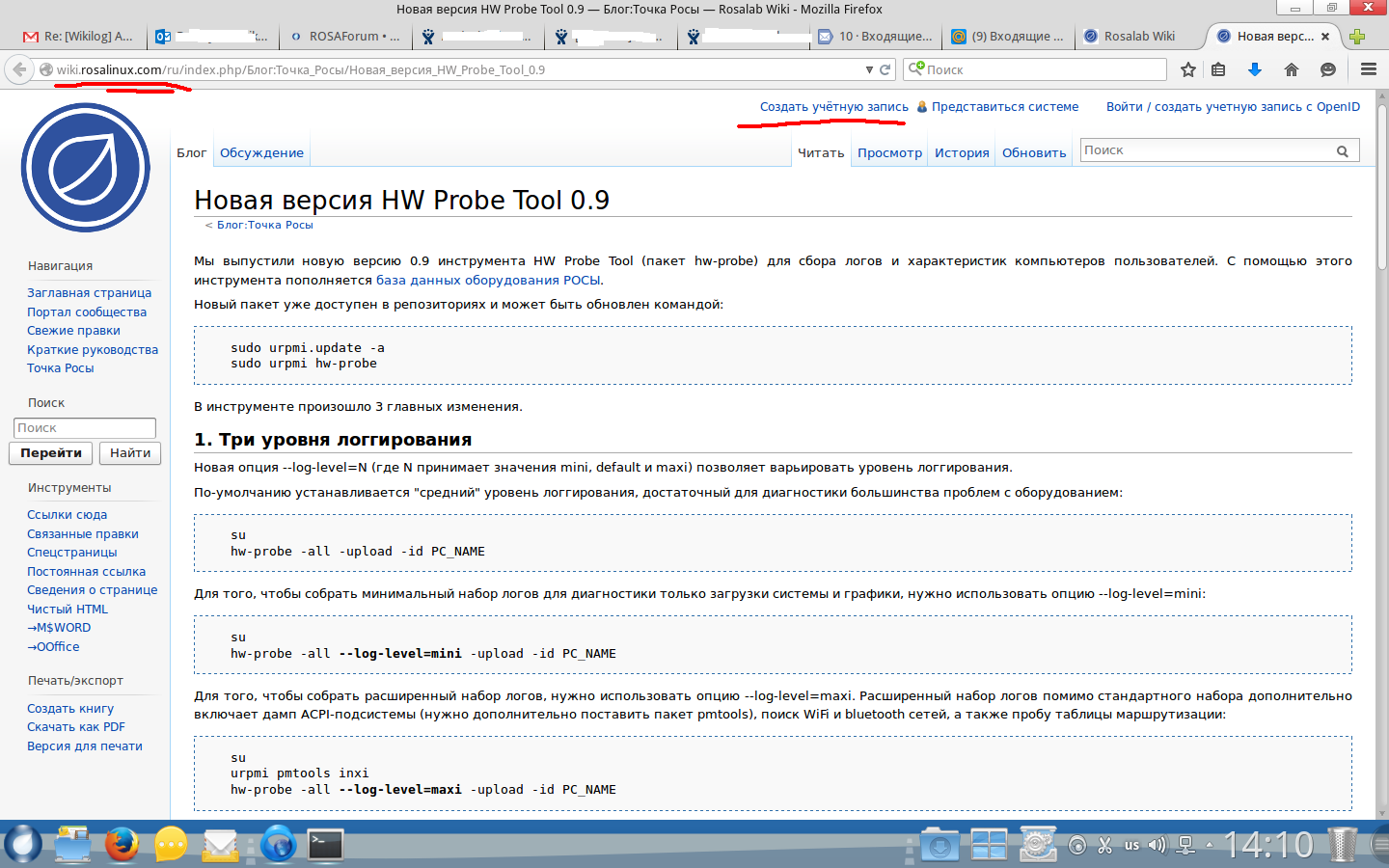Switch to the Rosalab Wiki browser tab
The image size is (1389, 868).
[x=1139, y=37]
